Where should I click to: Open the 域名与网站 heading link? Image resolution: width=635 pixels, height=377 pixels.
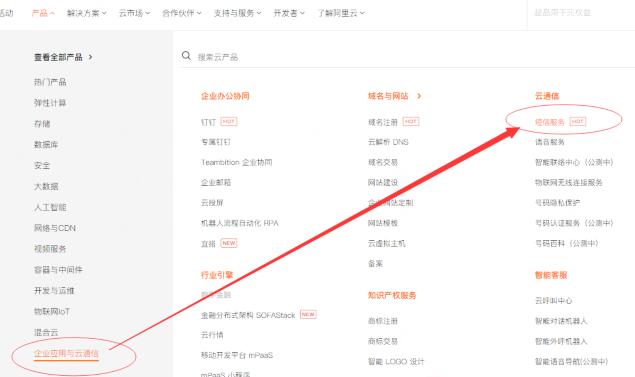pos(388,96)
